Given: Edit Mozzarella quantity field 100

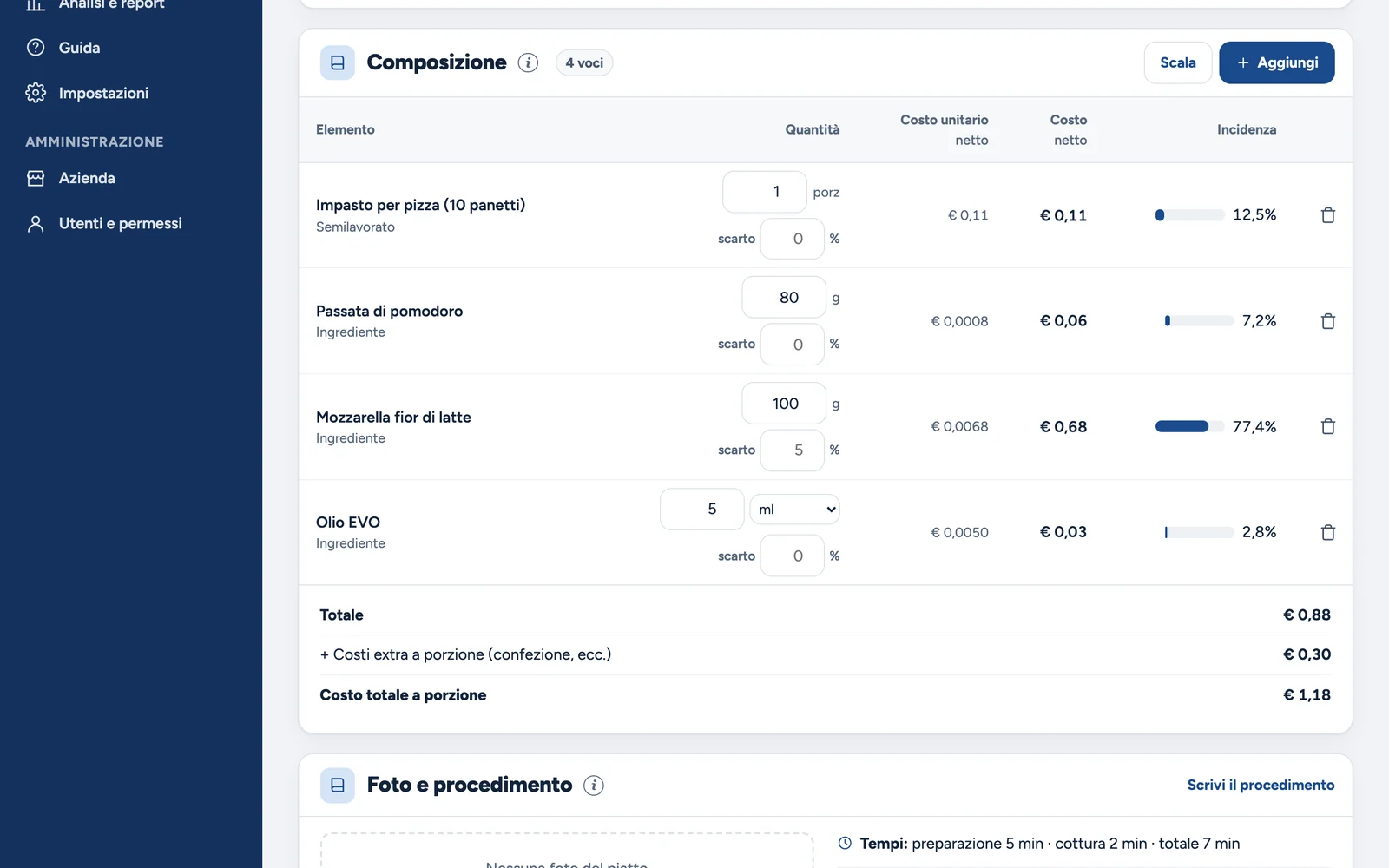Looking at the screenshot, I should coord(784,404).
